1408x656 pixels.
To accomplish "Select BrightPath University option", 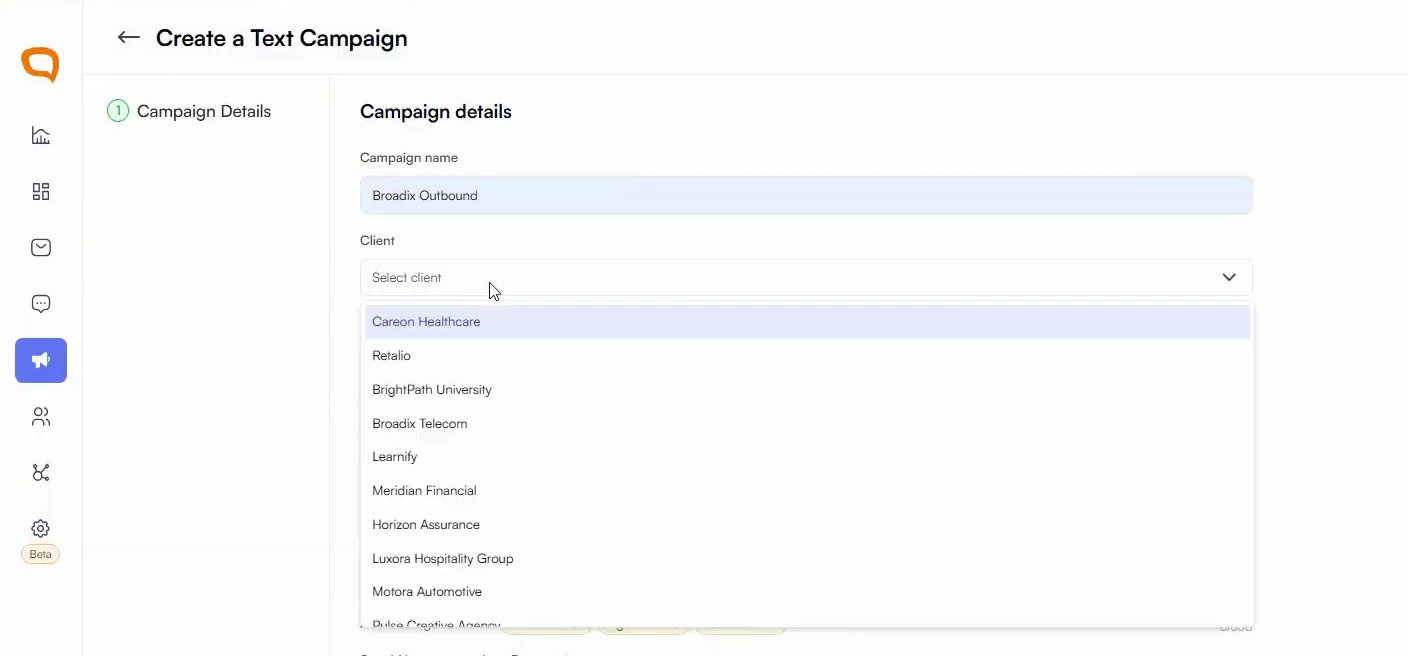I will coord(807,389).
